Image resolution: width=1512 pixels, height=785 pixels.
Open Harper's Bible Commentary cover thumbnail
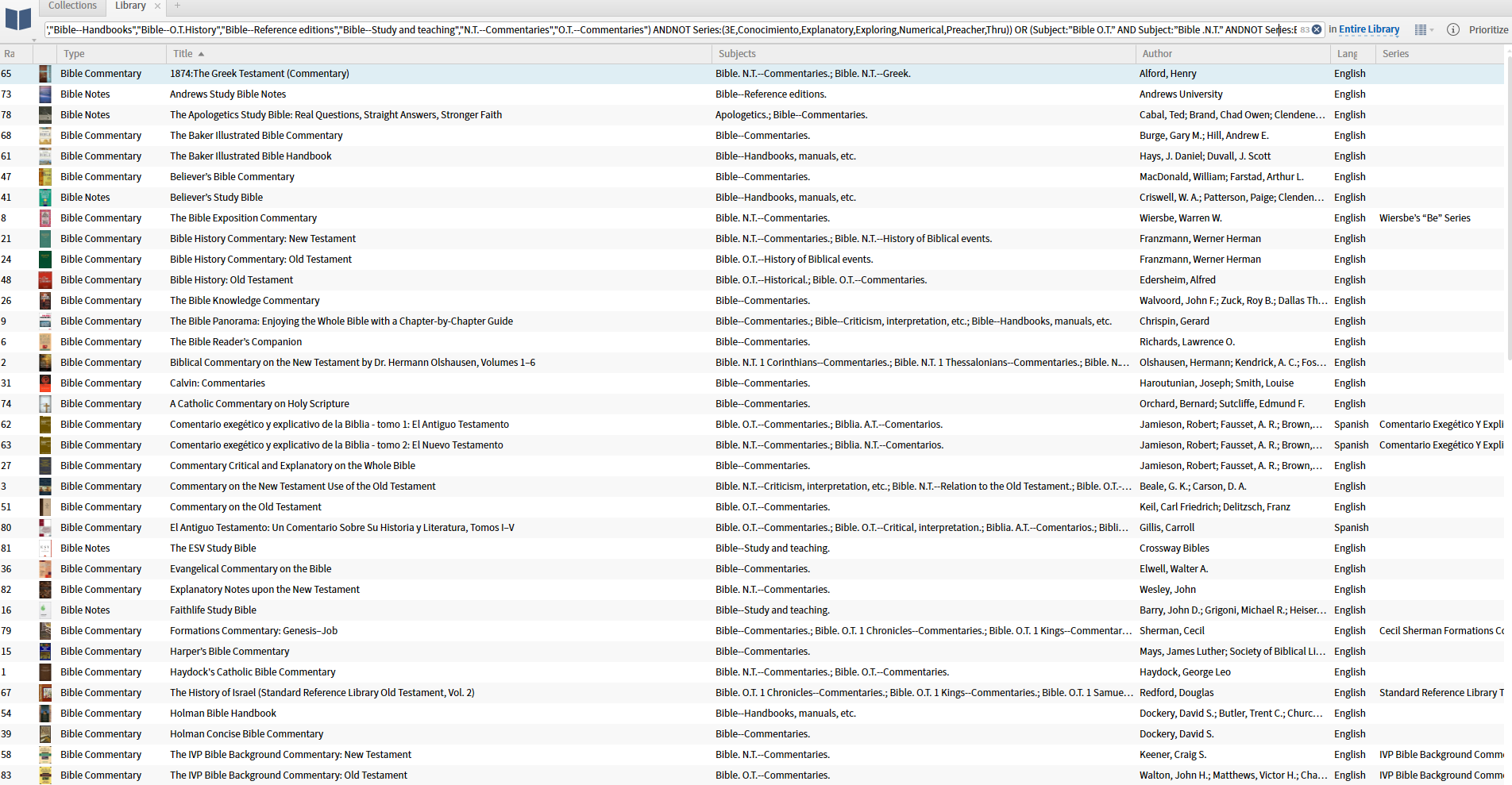tap(45, 652)
